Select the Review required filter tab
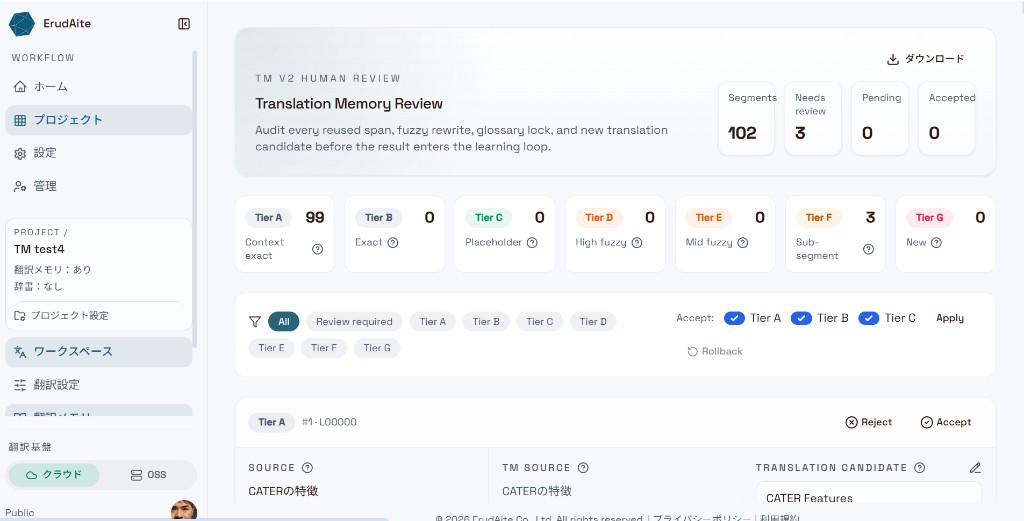This screenshot has height=521, width=1024. [354, 321]
